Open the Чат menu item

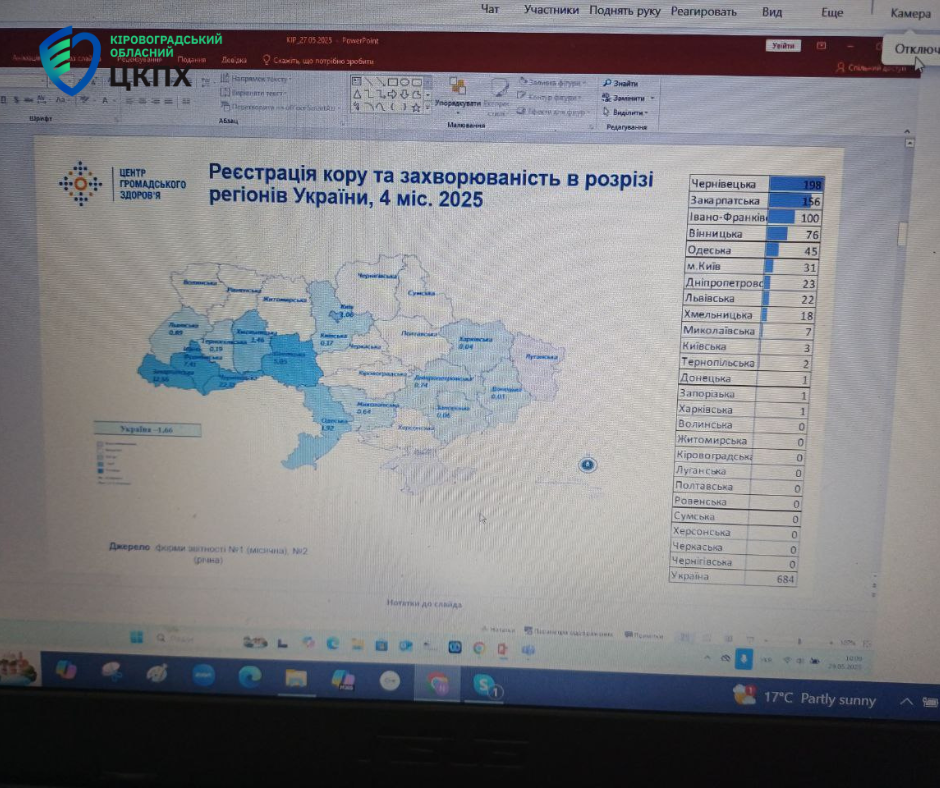(490, 10)
